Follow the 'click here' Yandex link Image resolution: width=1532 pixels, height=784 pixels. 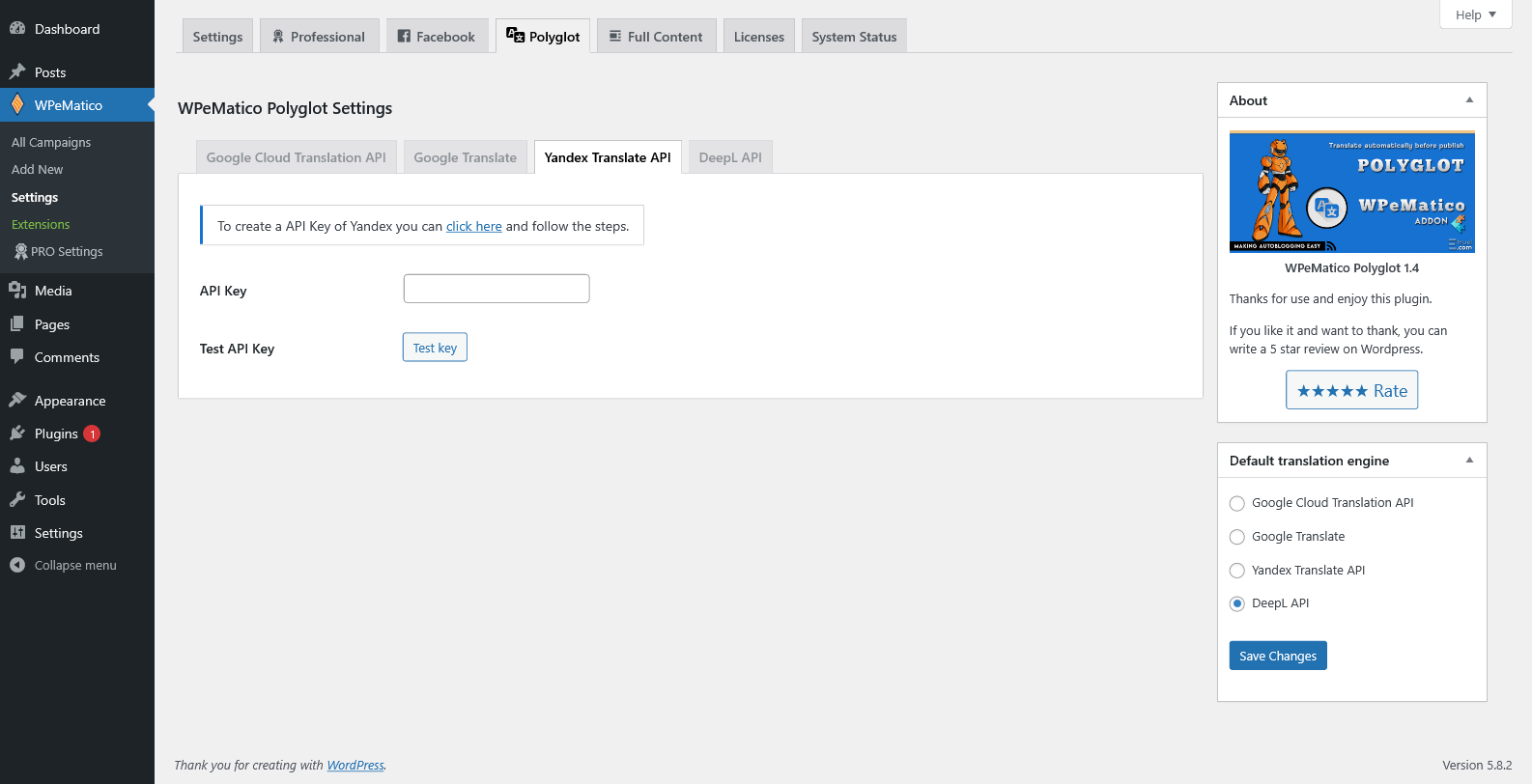point(474,226)
